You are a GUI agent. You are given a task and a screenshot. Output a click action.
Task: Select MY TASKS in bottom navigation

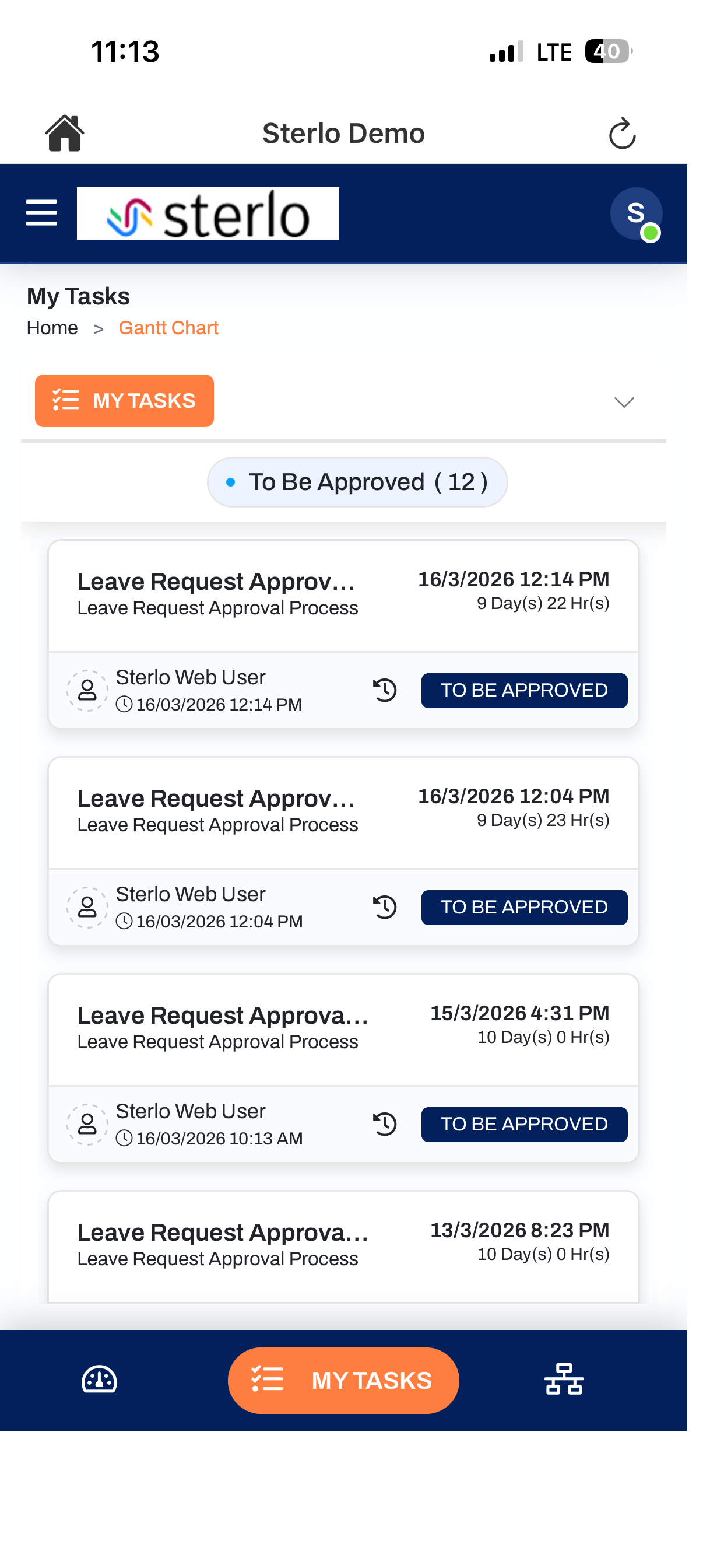343,1380
